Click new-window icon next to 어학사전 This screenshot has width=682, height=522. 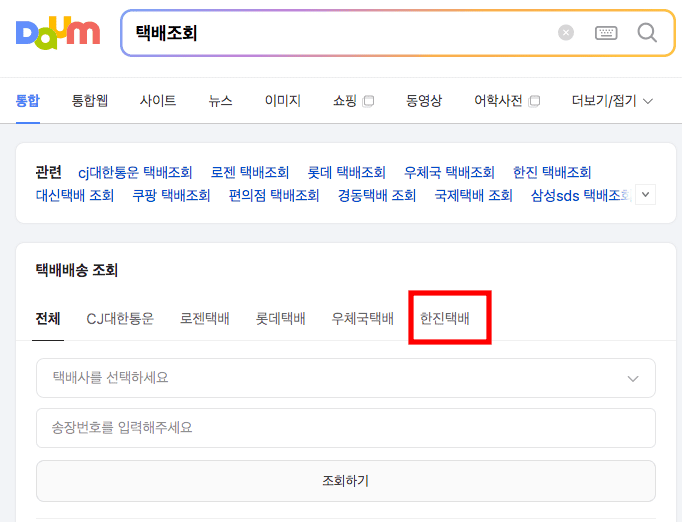(534, 101)
